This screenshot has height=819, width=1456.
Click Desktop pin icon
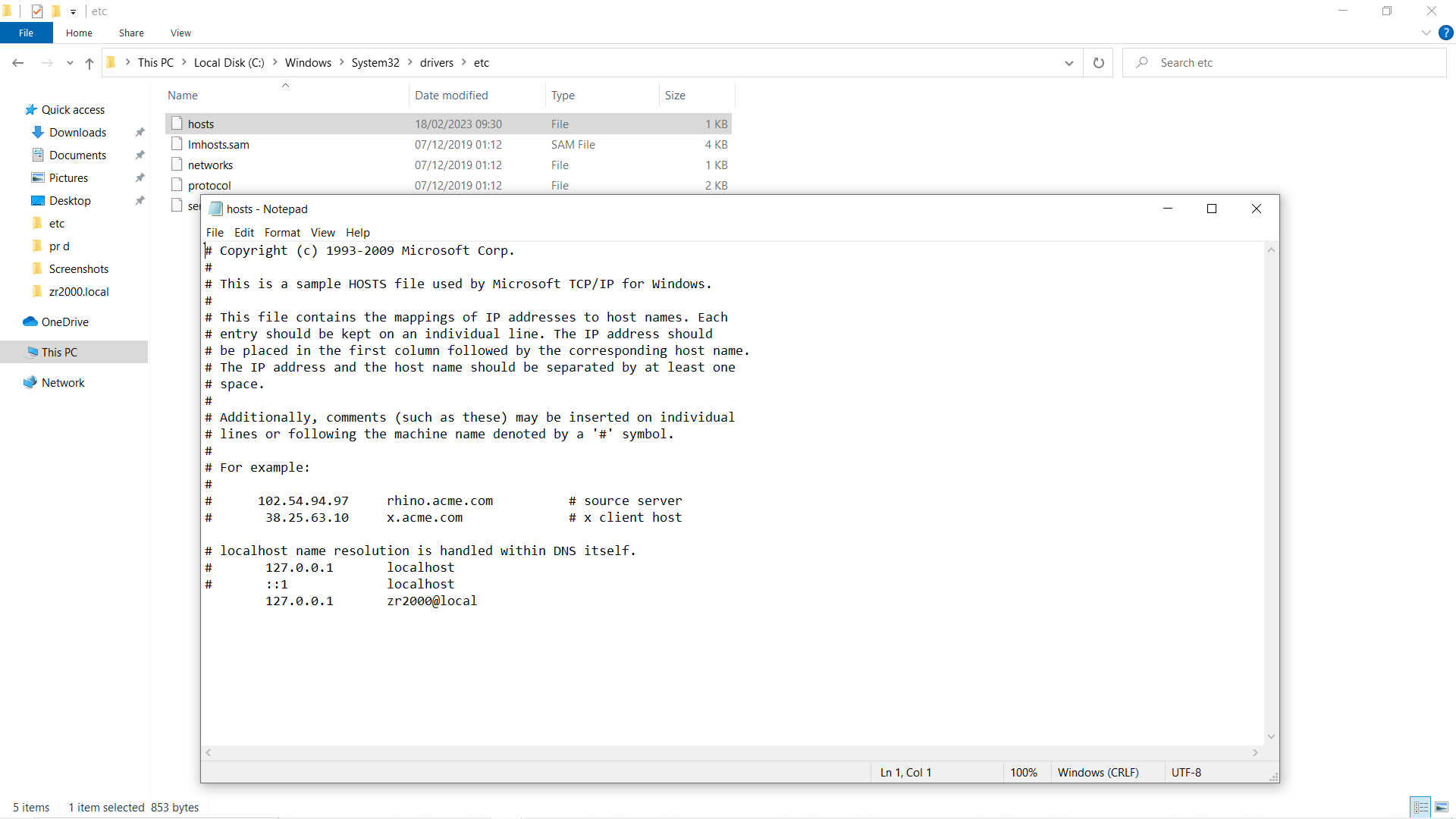140,201
